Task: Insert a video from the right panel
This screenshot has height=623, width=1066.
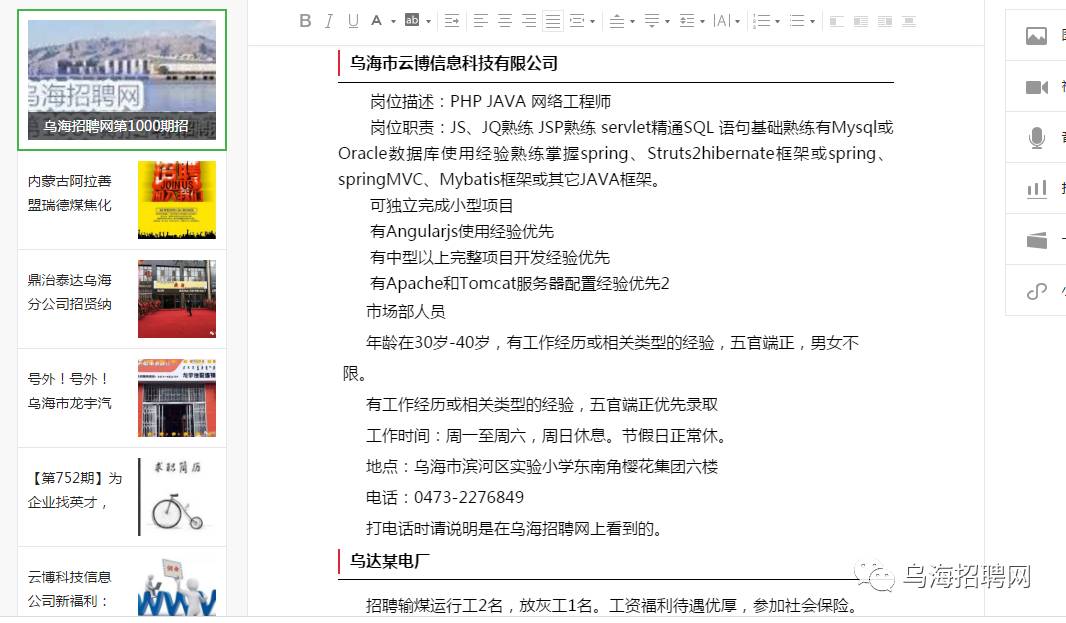Action: coord(1036,87)
